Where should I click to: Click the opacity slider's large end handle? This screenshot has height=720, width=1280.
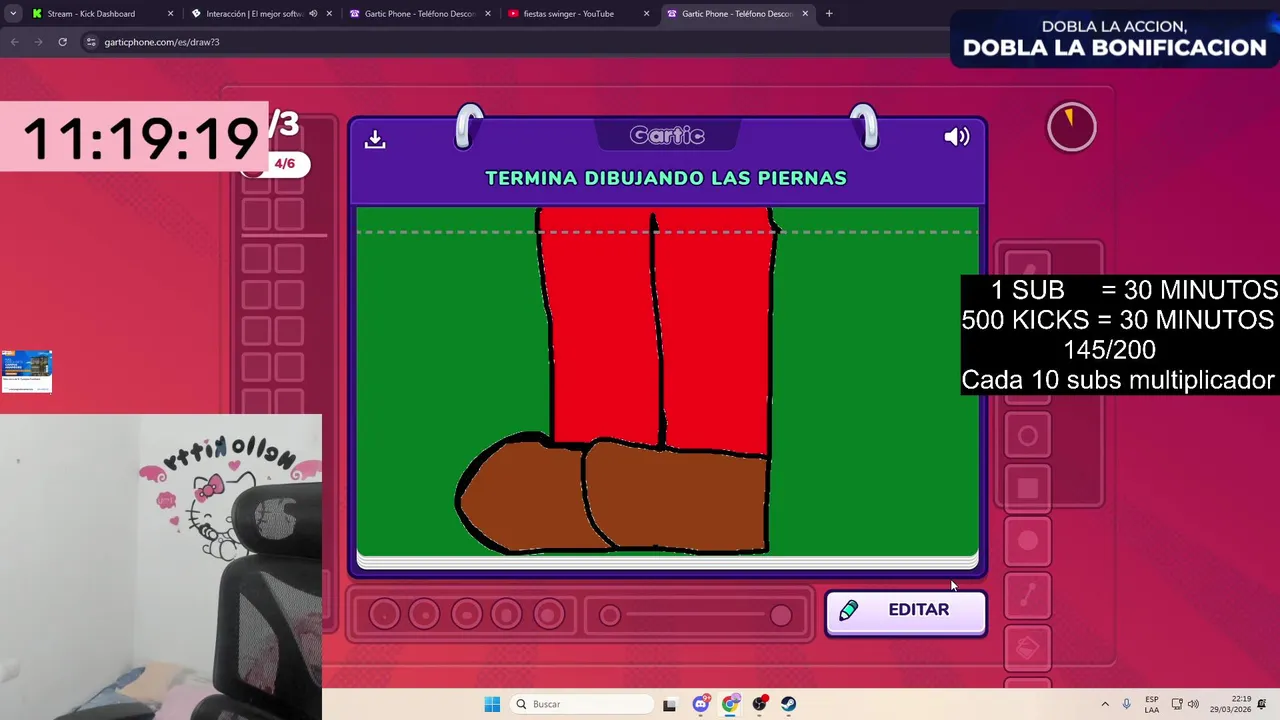[781, 615]
